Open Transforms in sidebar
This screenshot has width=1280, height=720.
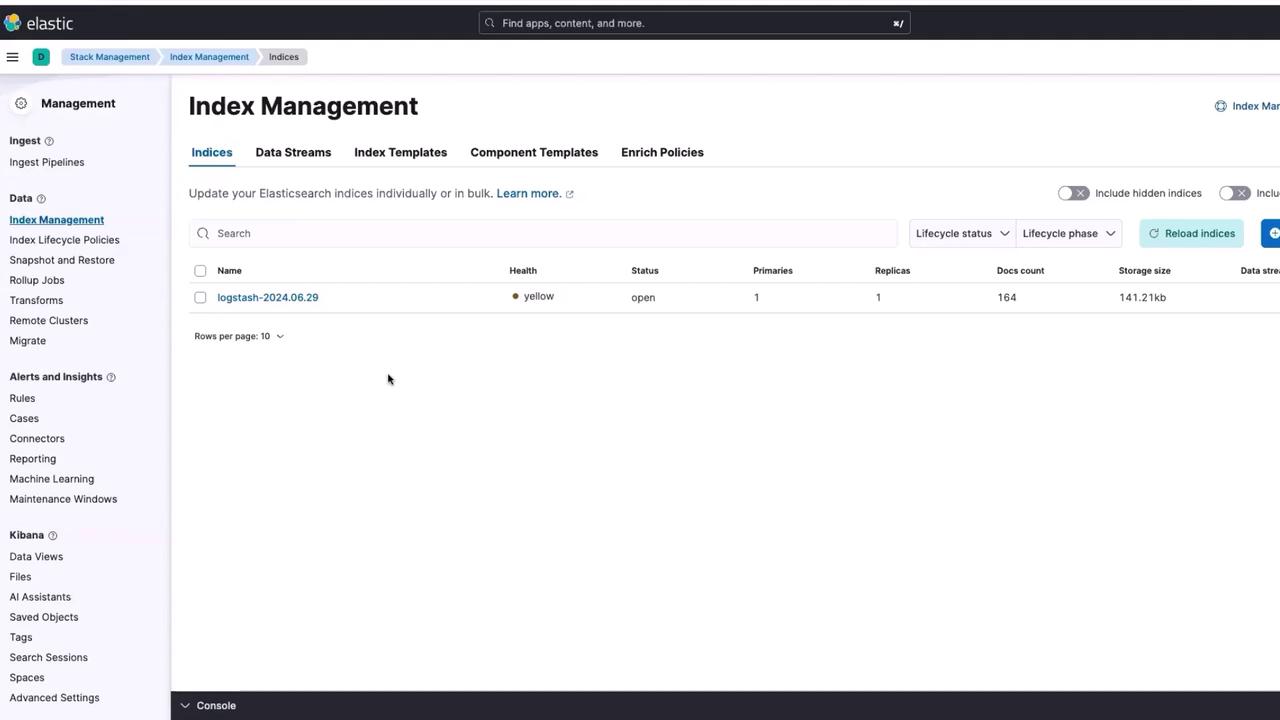(x=36, y=300)
